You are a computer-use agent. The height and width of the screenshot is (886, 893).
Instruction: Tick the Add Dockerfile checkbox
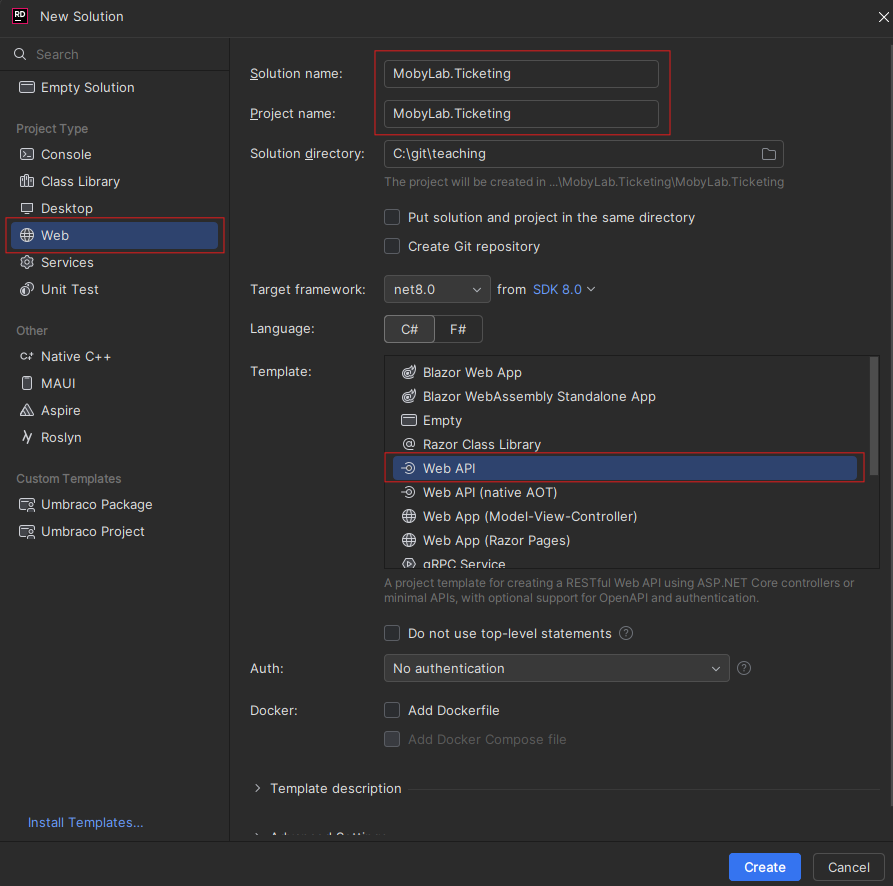pos(393,710)
